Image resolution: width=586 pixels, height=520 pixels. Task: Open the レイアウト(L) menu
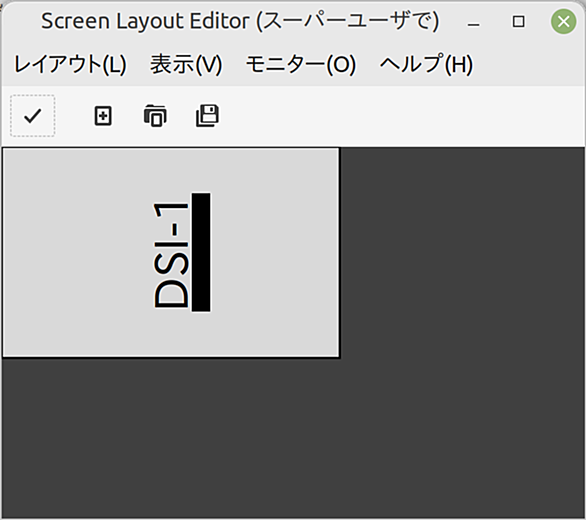tap(70, 64)
